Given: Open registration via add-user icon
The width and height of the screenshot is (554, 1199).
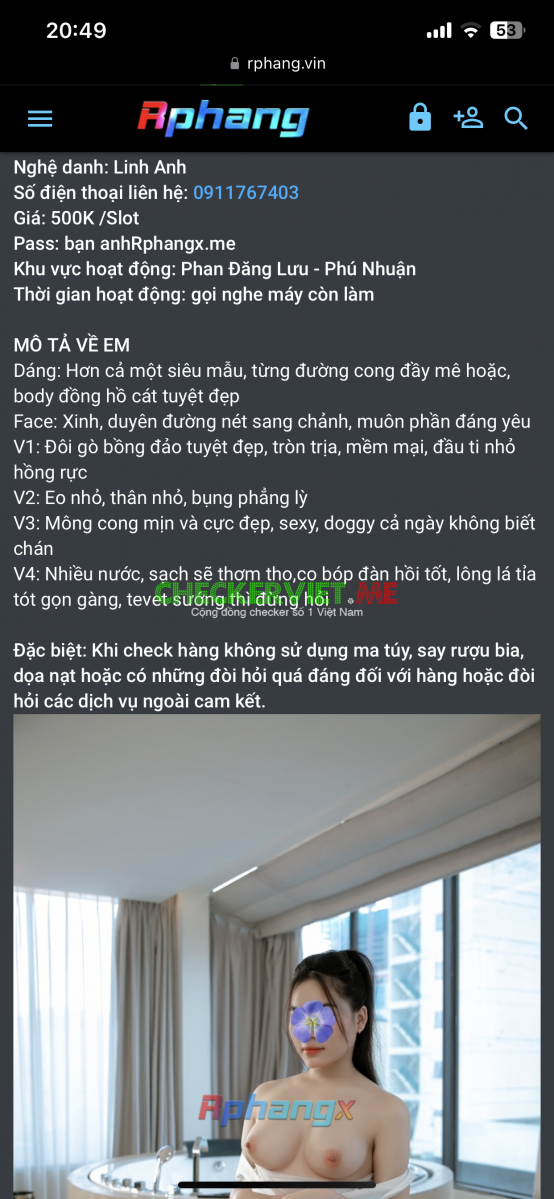Looking at the screenshot, I should 468,119.
